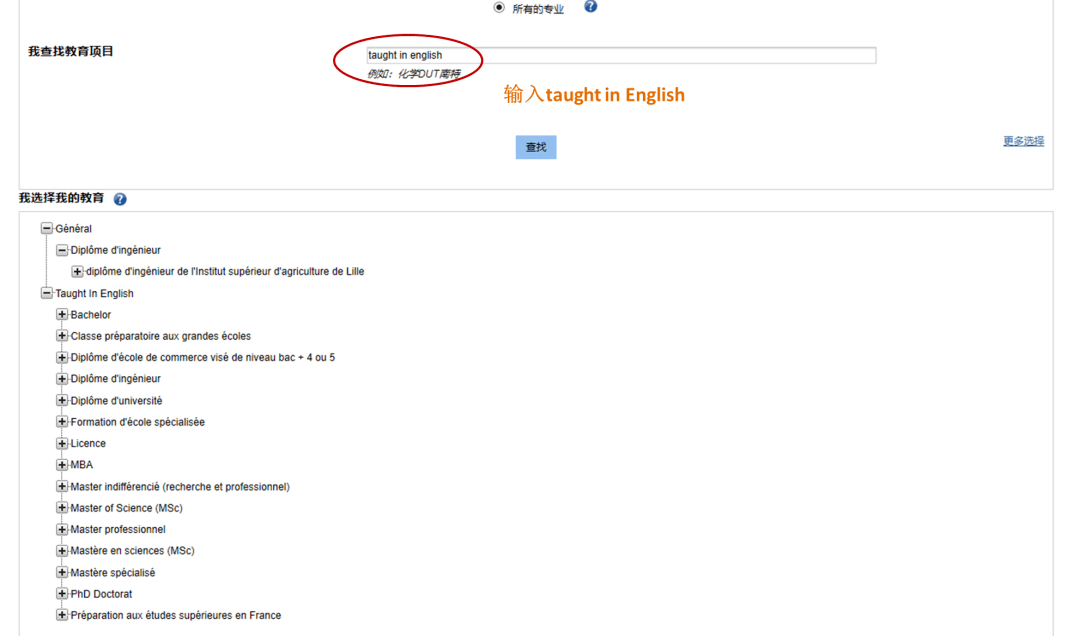The height and width of the screenshot is (636, 1080).
Task: Click the help icon beside 所有的专业
Action: click(590, 7)
